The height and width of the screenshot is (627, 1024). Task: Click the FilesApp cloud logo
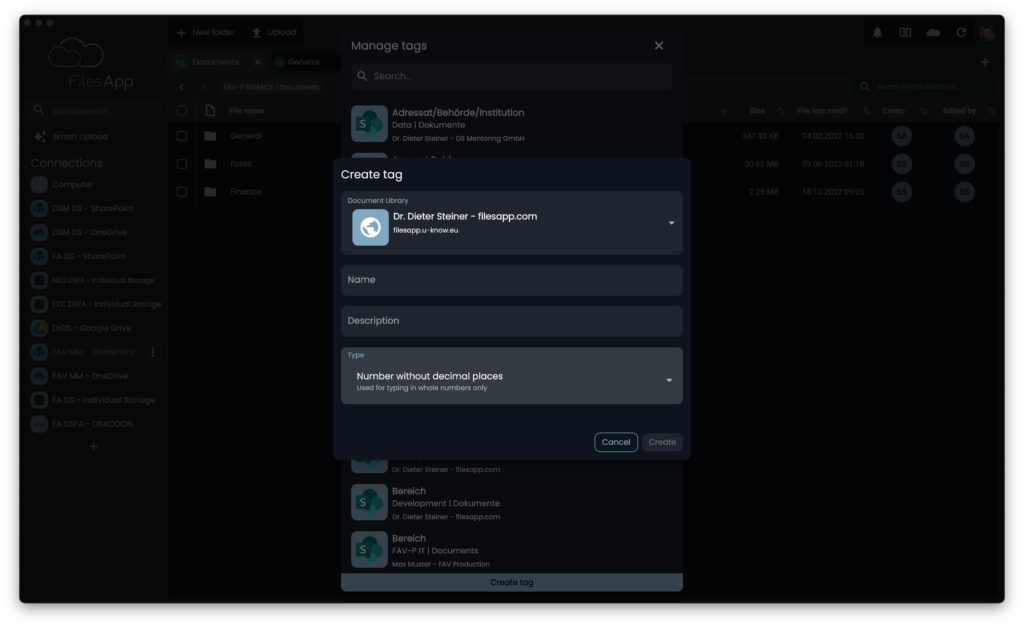tap(76, 54)
